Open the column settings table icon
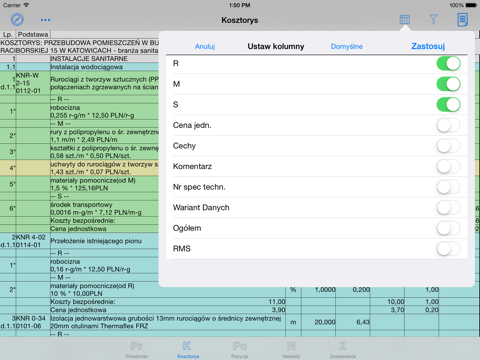Image resolution: width=480 pixels, height=360 pixels. pos(405,20)
